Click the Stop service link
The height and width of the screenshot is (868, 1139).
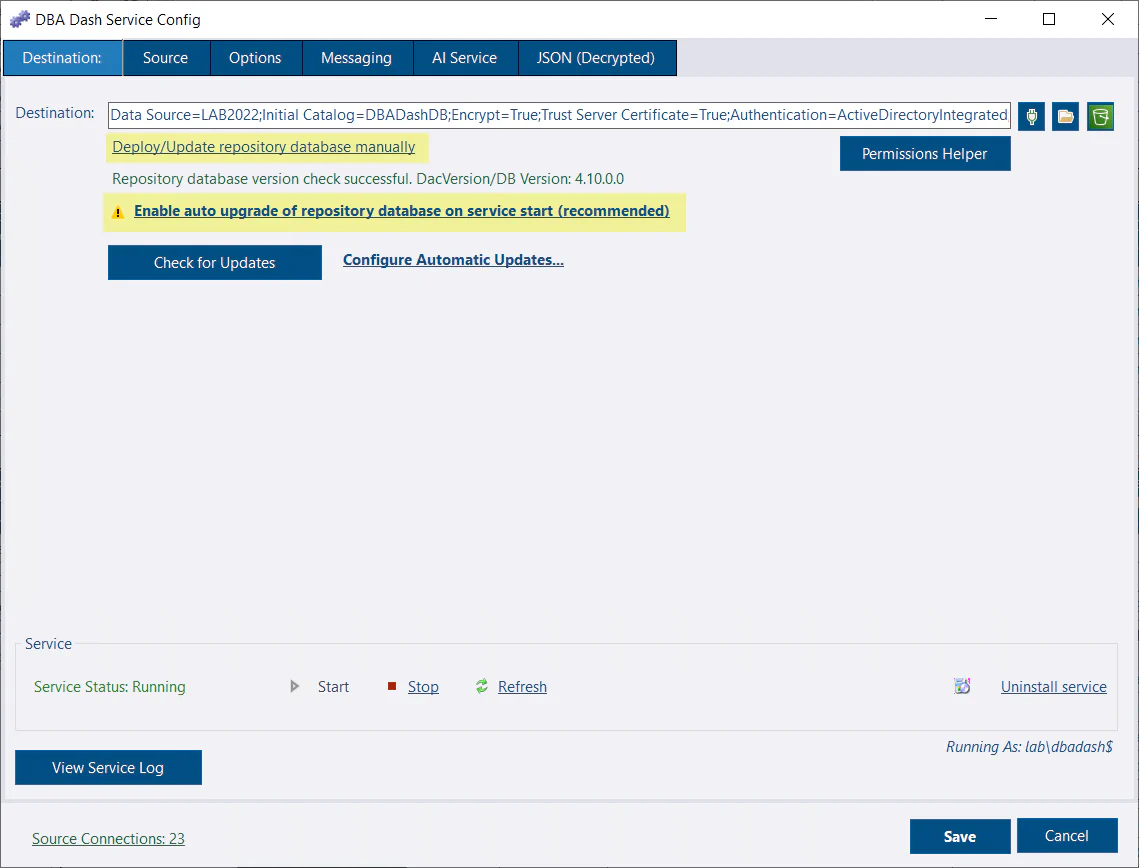coord(423,686)
